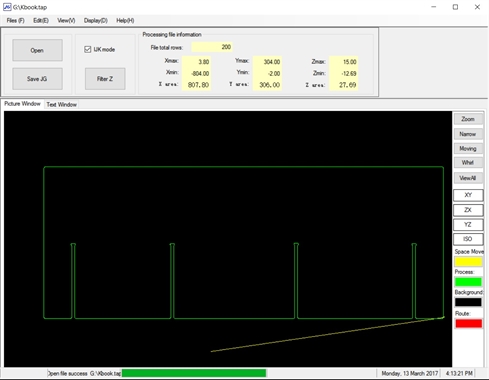Click the Zoom button
The width and height of the screenshot is (489, 380).
pos(468,119)
